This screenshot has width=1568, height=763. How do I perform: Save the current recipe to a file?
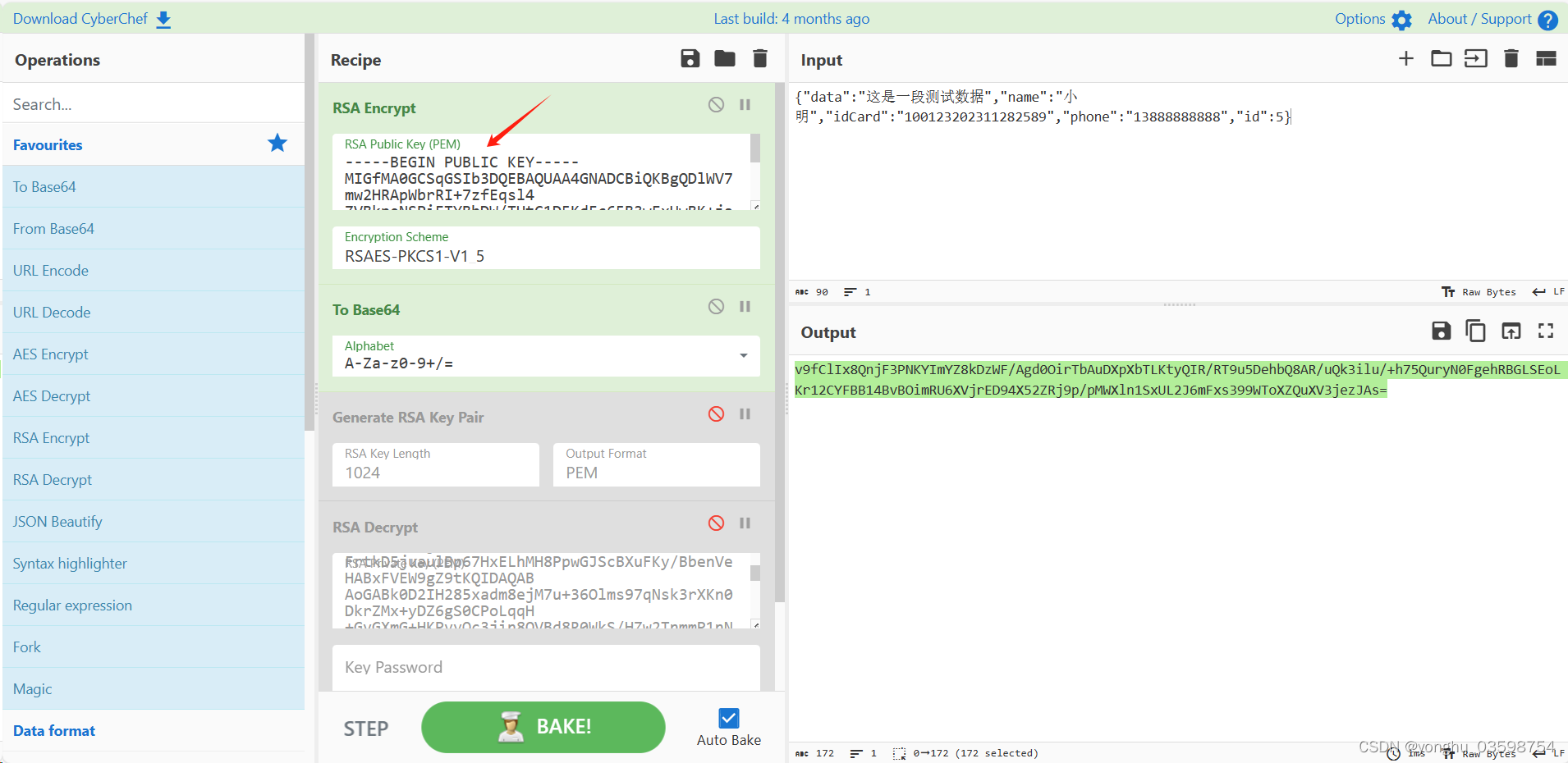pos(690,58)
